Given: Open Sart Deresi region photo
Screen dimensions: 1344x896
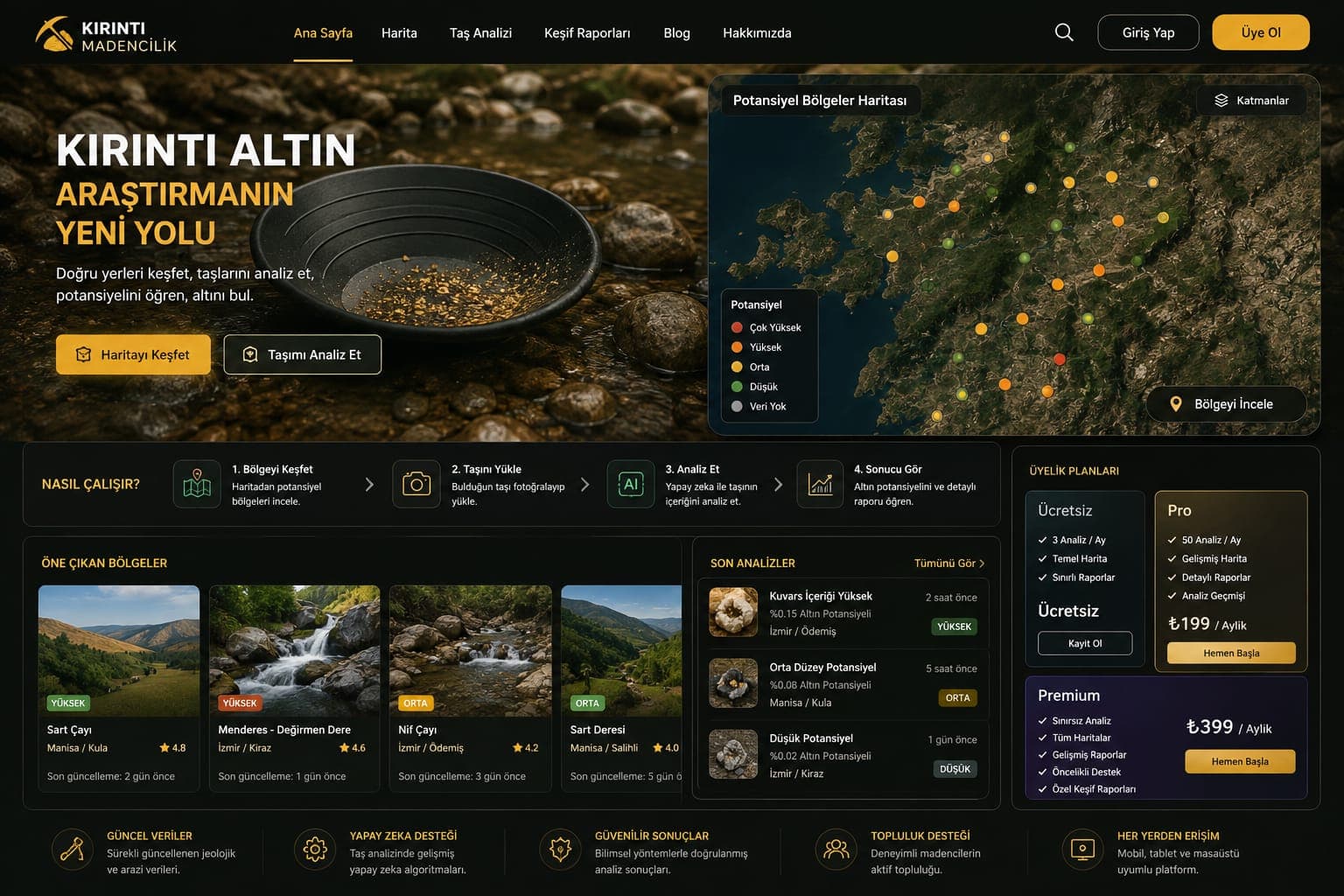Looking at the screenshot, I should 621,651.
